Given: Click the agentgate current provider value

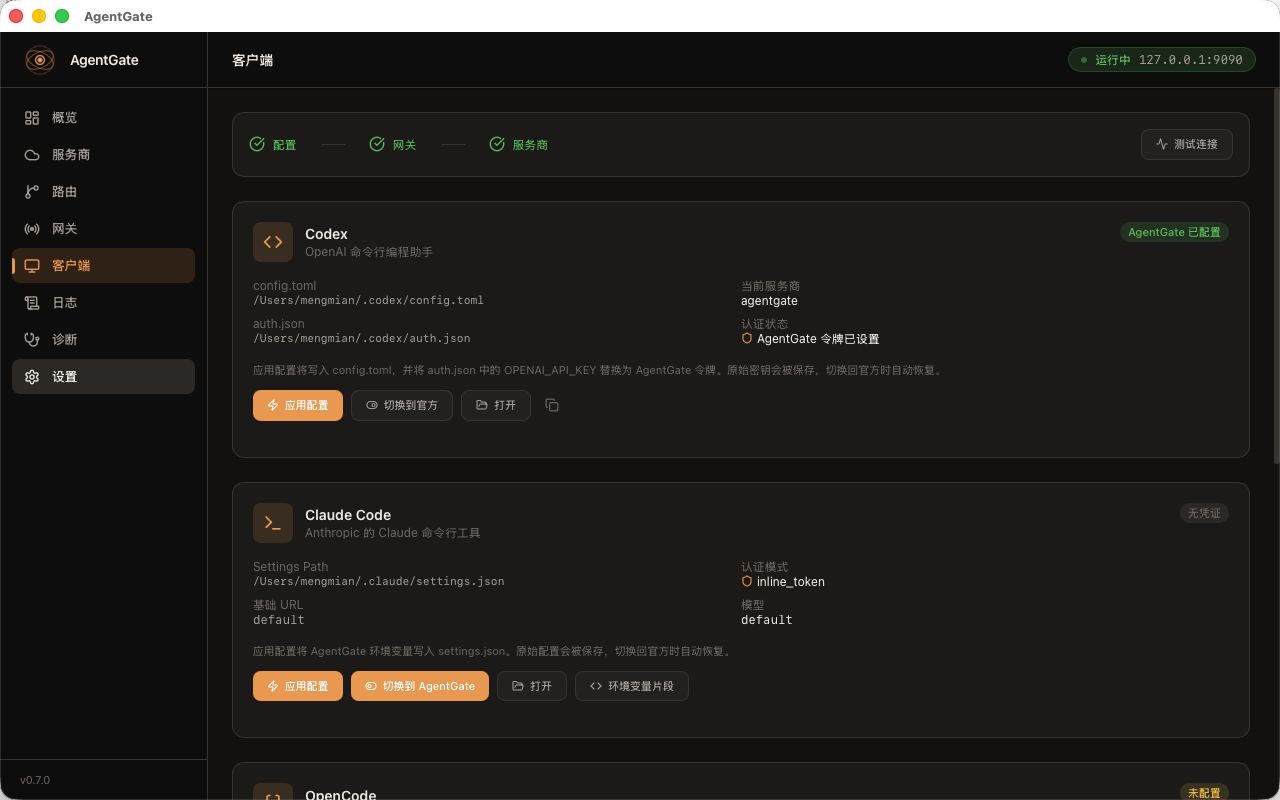Looking at the screenshot, I should [769, 300].
